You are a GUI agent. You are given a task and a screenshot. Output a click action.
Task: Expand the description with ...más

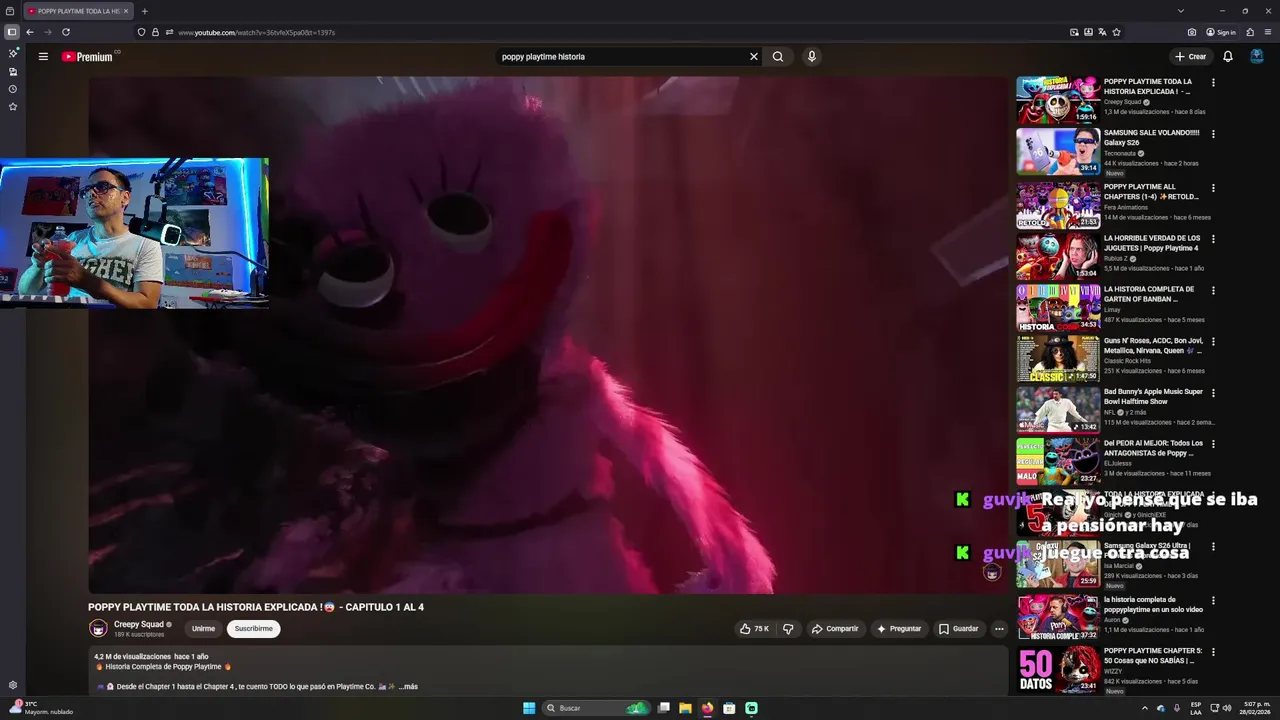click(408, 687)
